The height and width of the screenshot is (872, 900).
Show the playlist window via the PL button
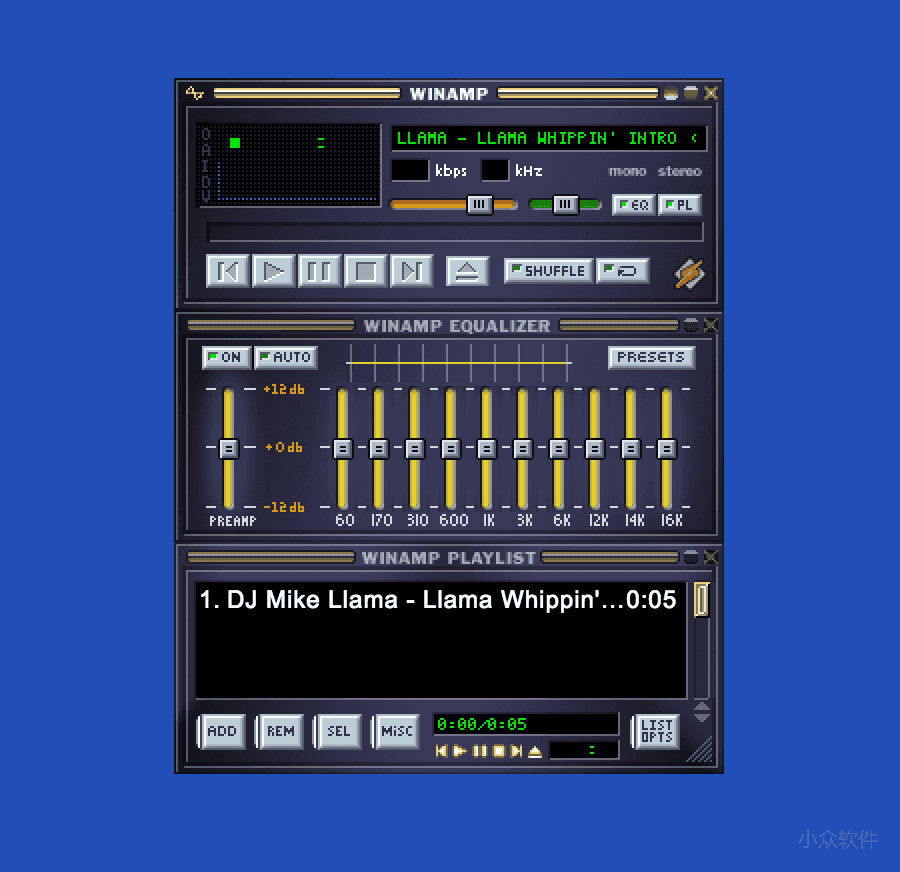(x=679, y=205)
